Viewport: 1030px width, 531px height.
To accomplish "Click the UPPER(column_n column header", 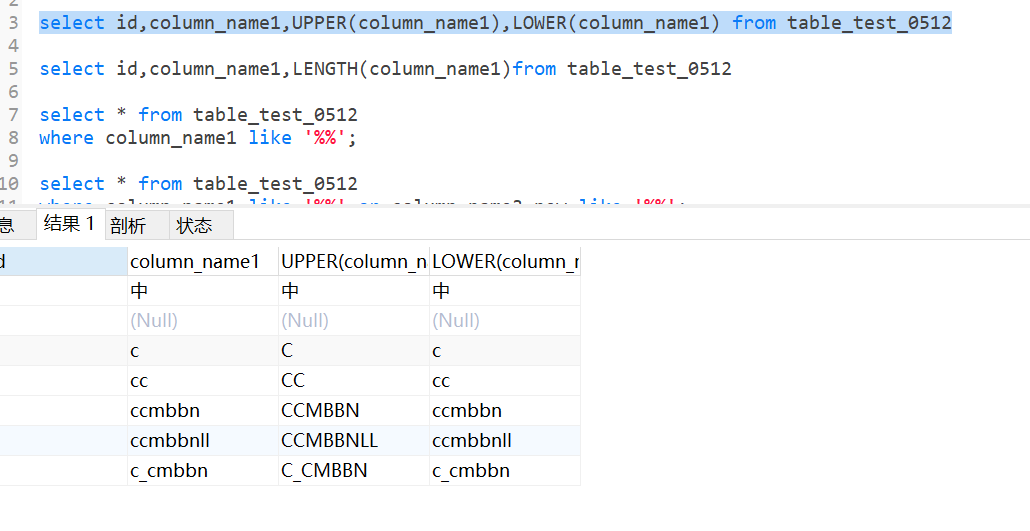I will tap(353, 262).
